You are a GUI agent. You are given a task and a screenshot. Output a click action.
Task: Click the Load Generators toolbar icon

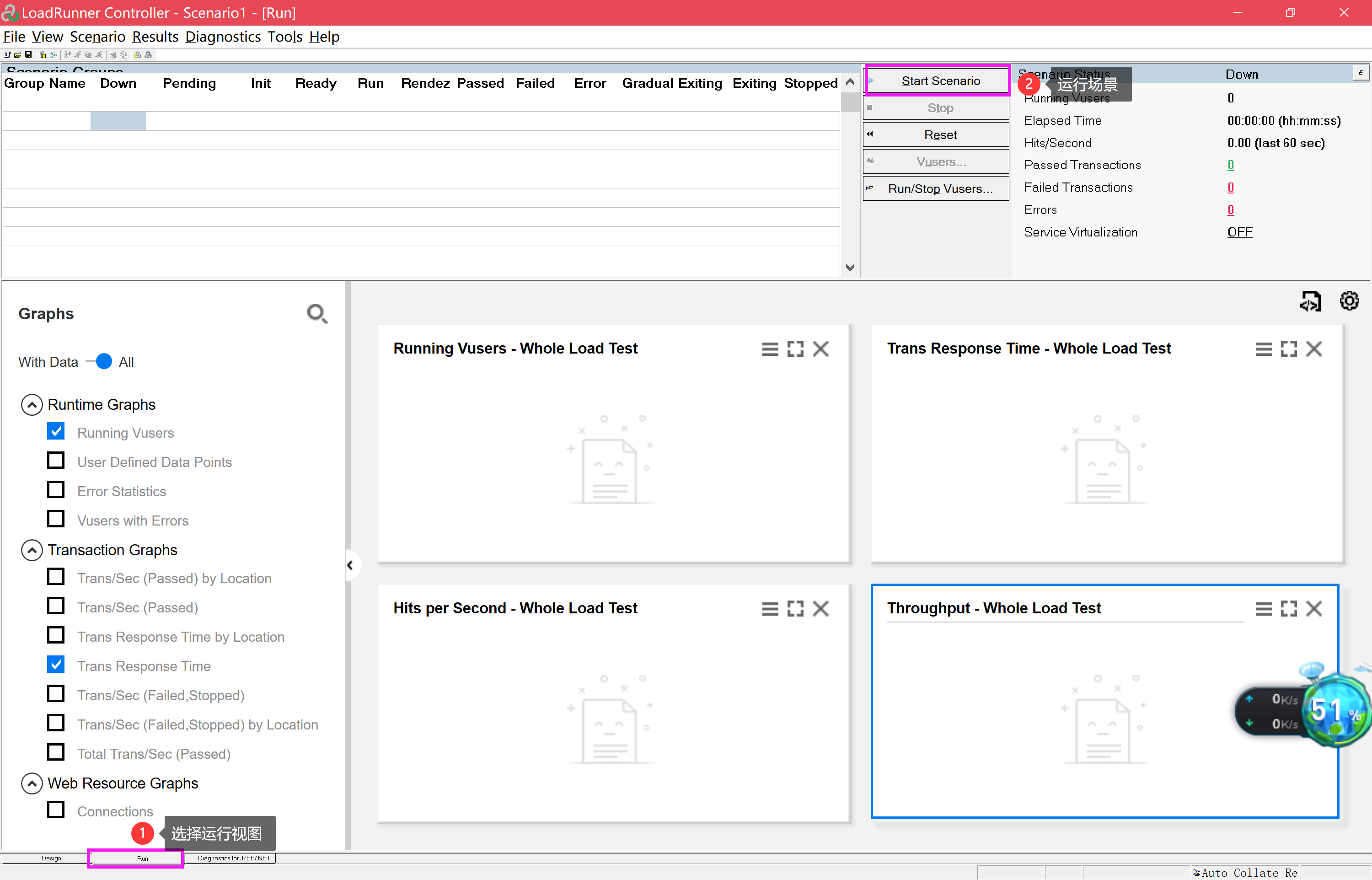[43, 55]
